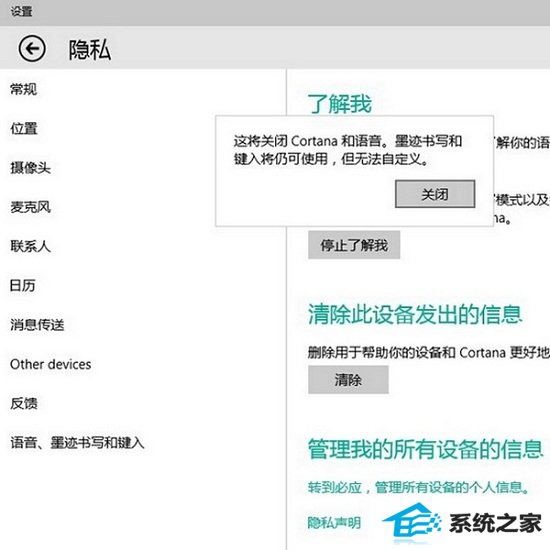Image resolution: width=550 pixels, height=550 pixels.
Task: Open the 转到必应 manage info link
Action: coord(418,487)
